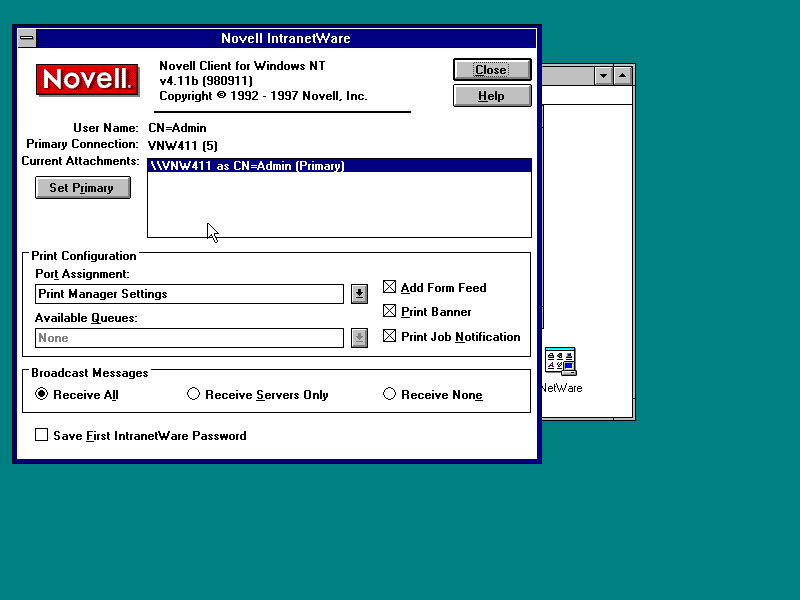800x600 pixels.
Task: Click maximize arrow of background window
Action: (622, 76)
